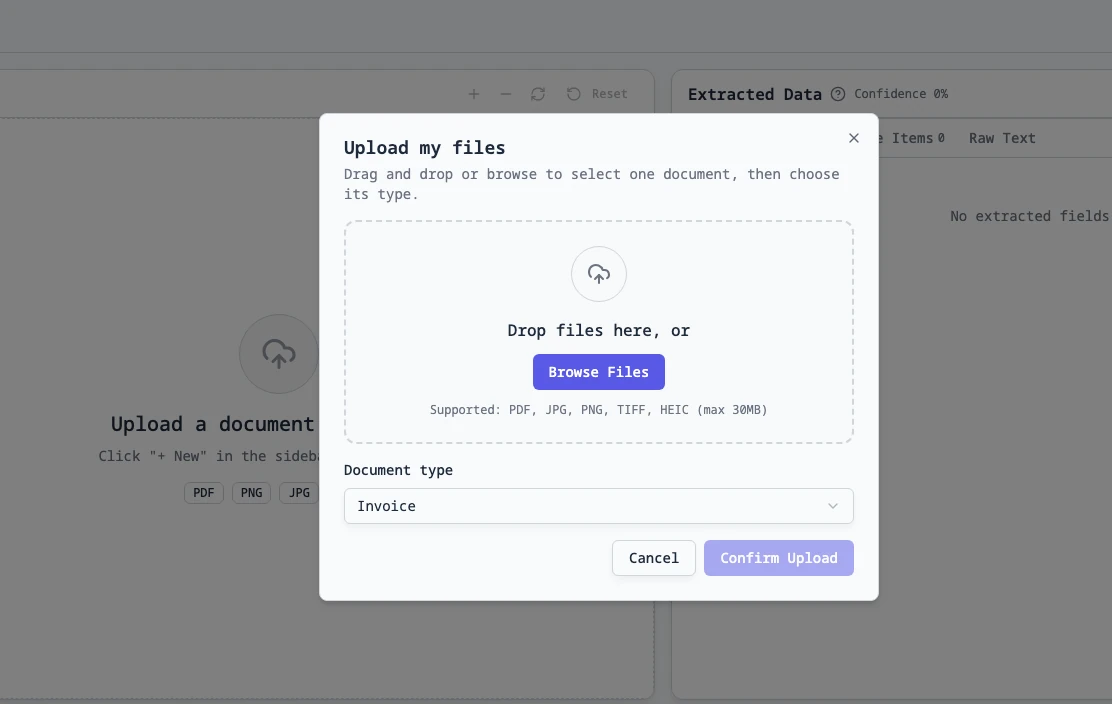Viewport: 1112px width, 704px height.
Task: Click the Cancel button
Action: 654,558
